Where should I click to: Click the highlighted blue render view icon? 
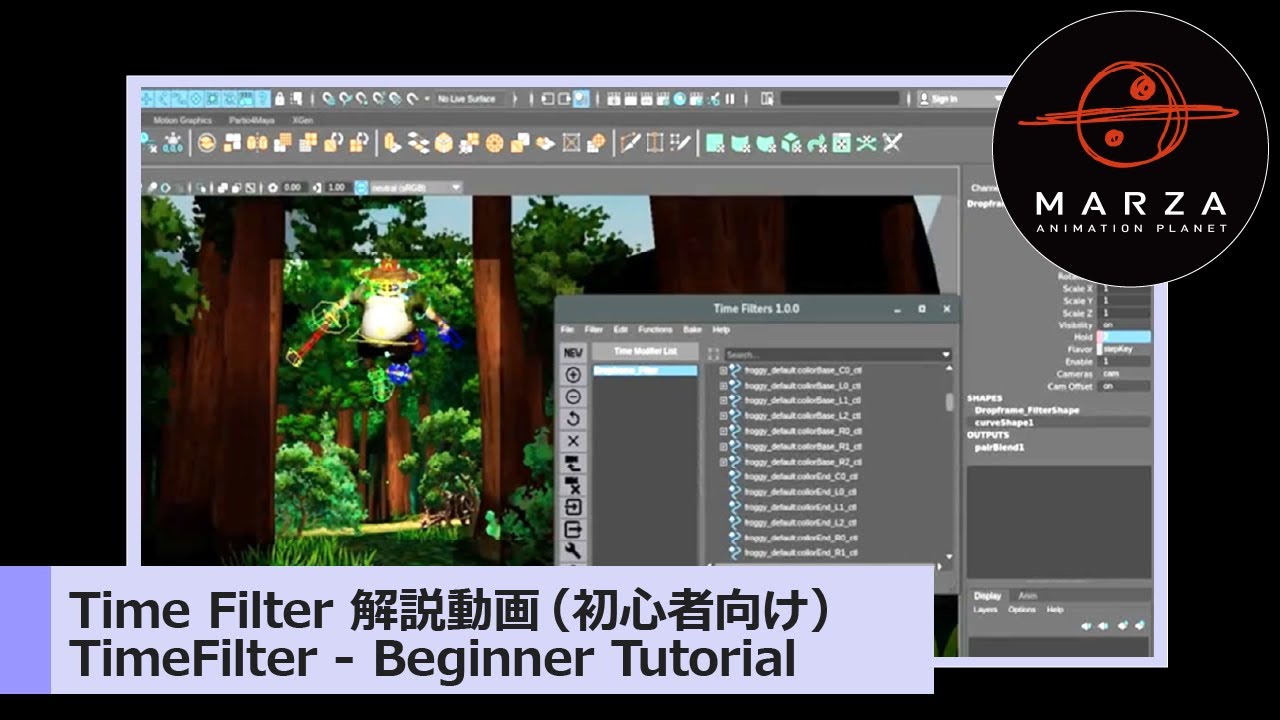coord(581,99)
